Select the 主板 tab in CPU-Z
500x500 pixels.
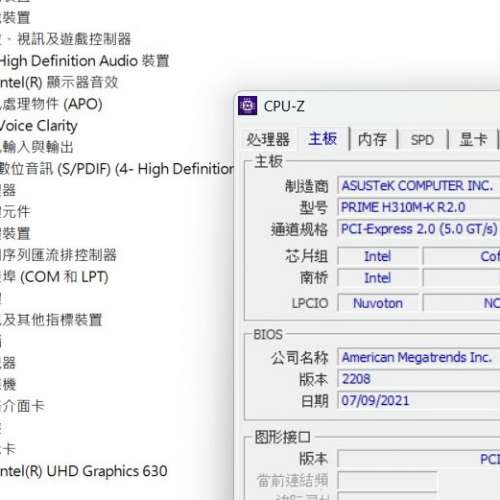[323, 139]
